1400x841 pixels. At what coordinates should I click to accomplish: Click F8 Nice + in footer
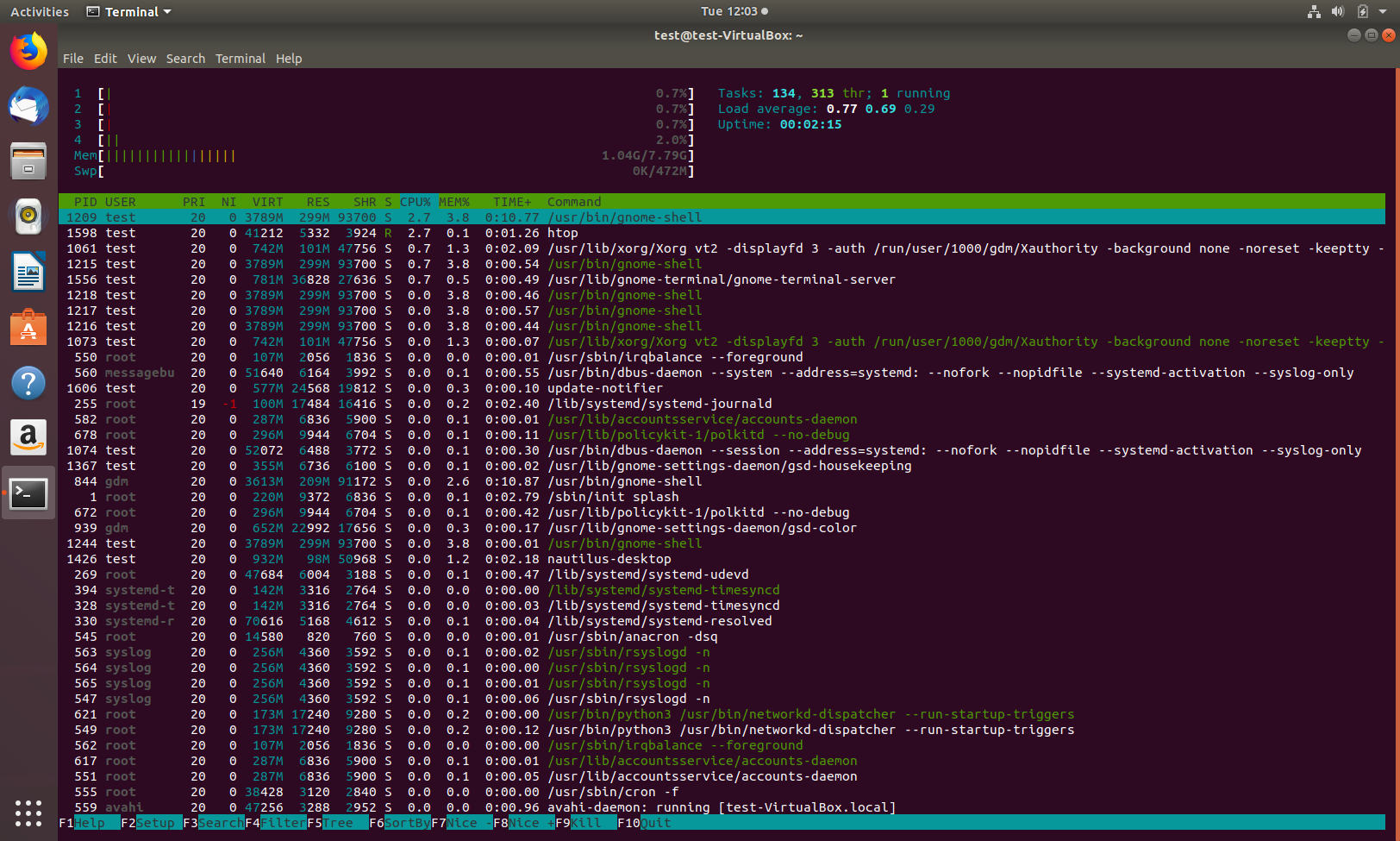tap(524, 823)
